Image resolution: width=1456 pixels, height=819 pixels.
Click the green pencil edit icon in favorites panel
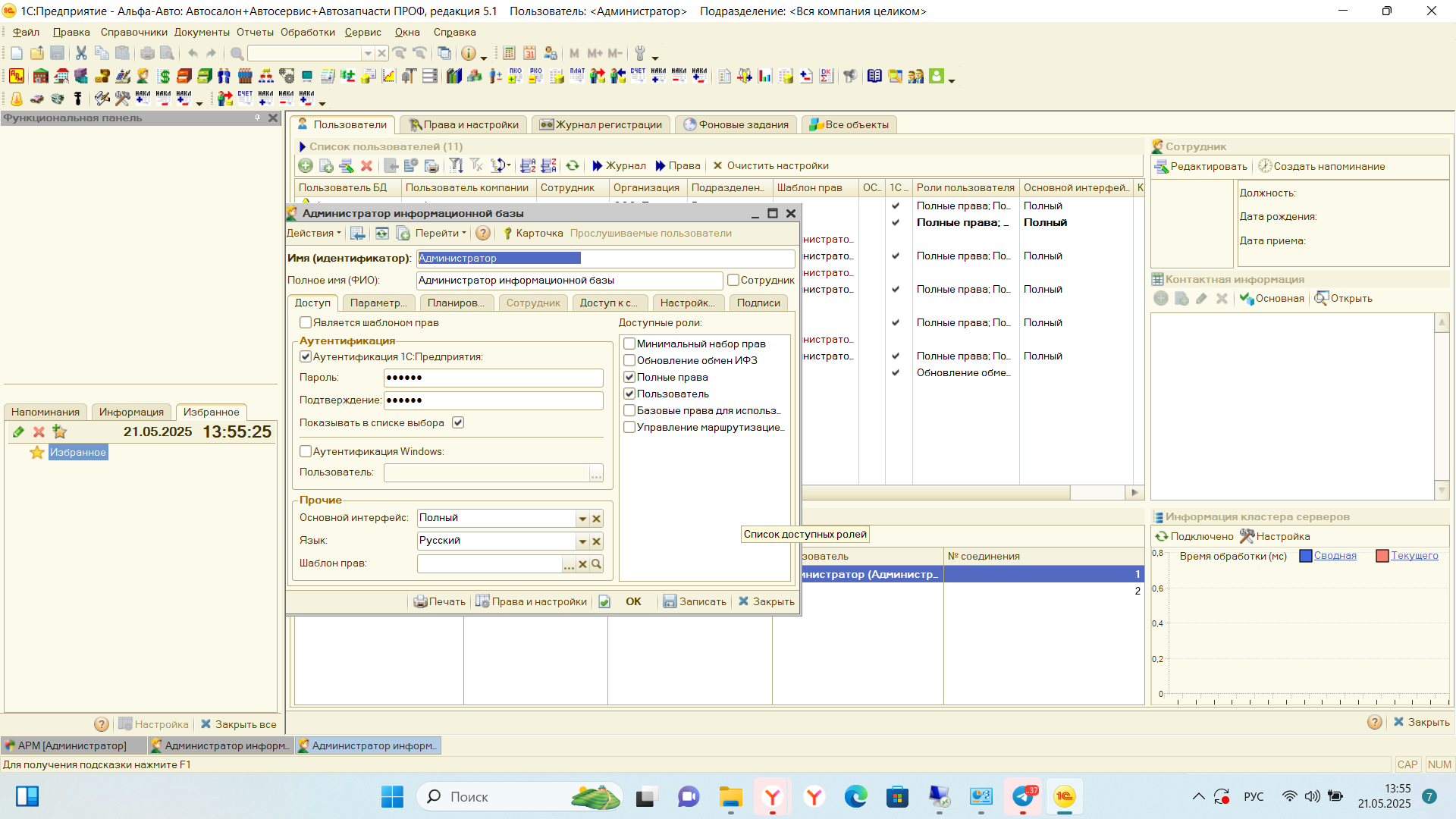(18, 431)
